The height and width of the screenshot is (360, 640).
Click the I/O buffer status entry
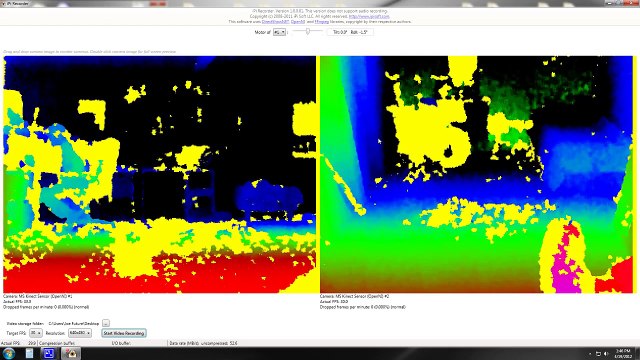pyautogui.click(x=121, y=343)
